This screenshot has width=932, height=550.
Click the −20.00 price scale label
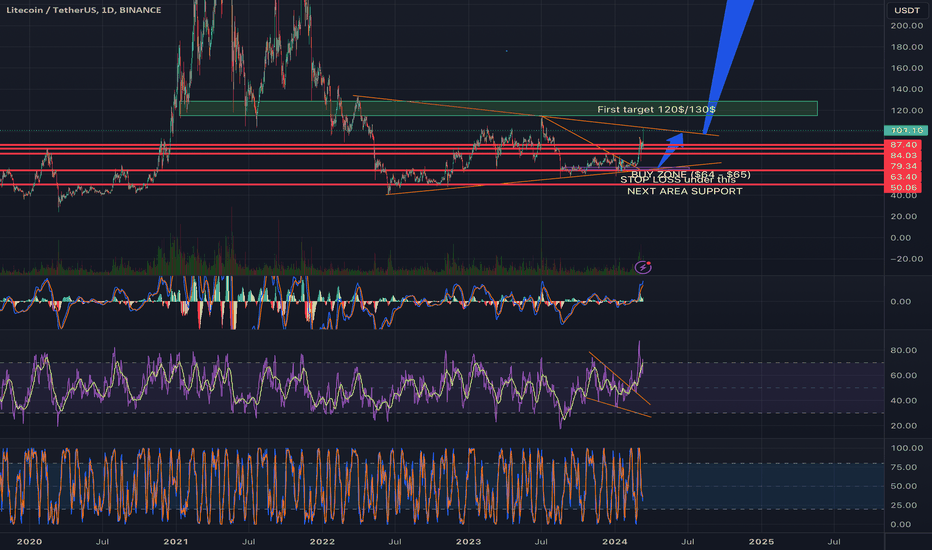906,259
